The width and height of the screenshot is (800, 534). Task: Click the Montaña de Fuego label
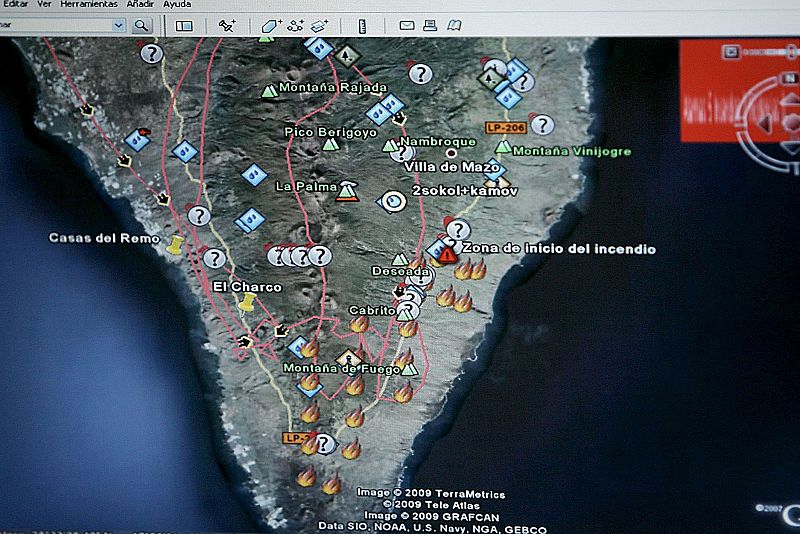(341, 368)
